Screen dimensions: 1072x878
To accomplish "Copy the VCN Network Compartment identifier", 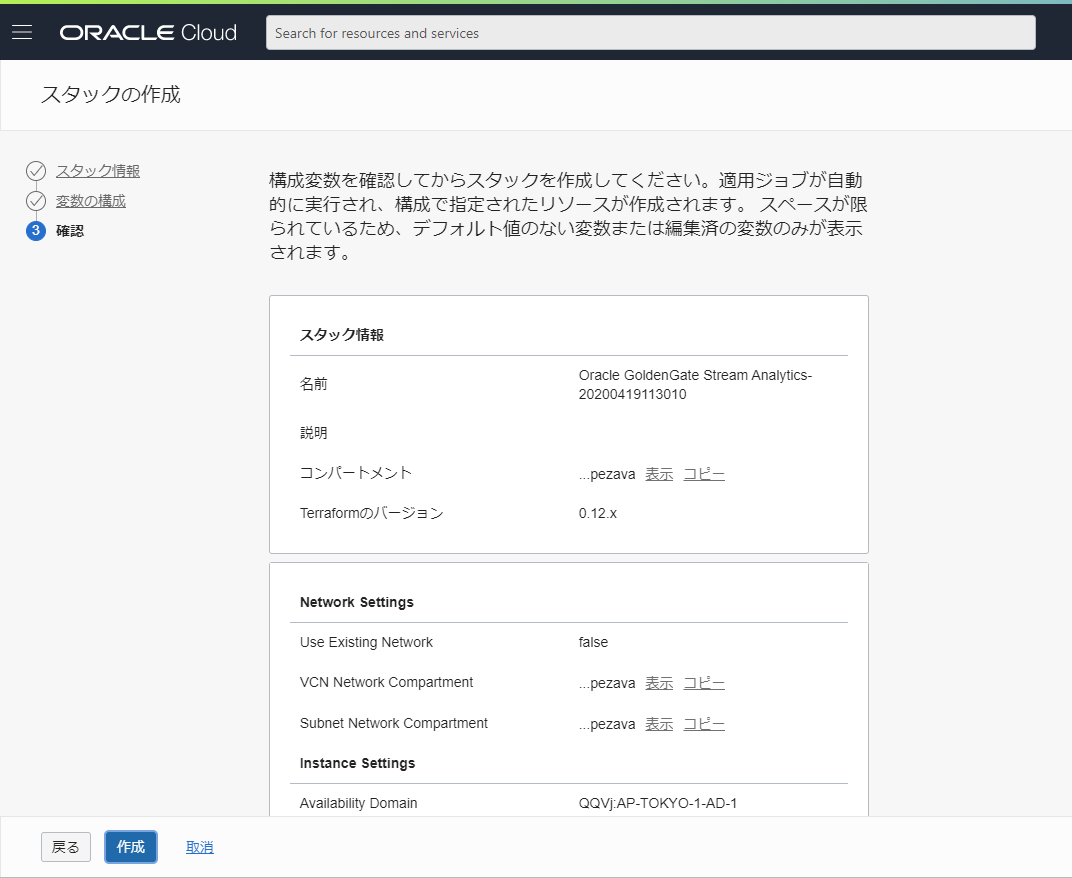I will tap(703, 682).
